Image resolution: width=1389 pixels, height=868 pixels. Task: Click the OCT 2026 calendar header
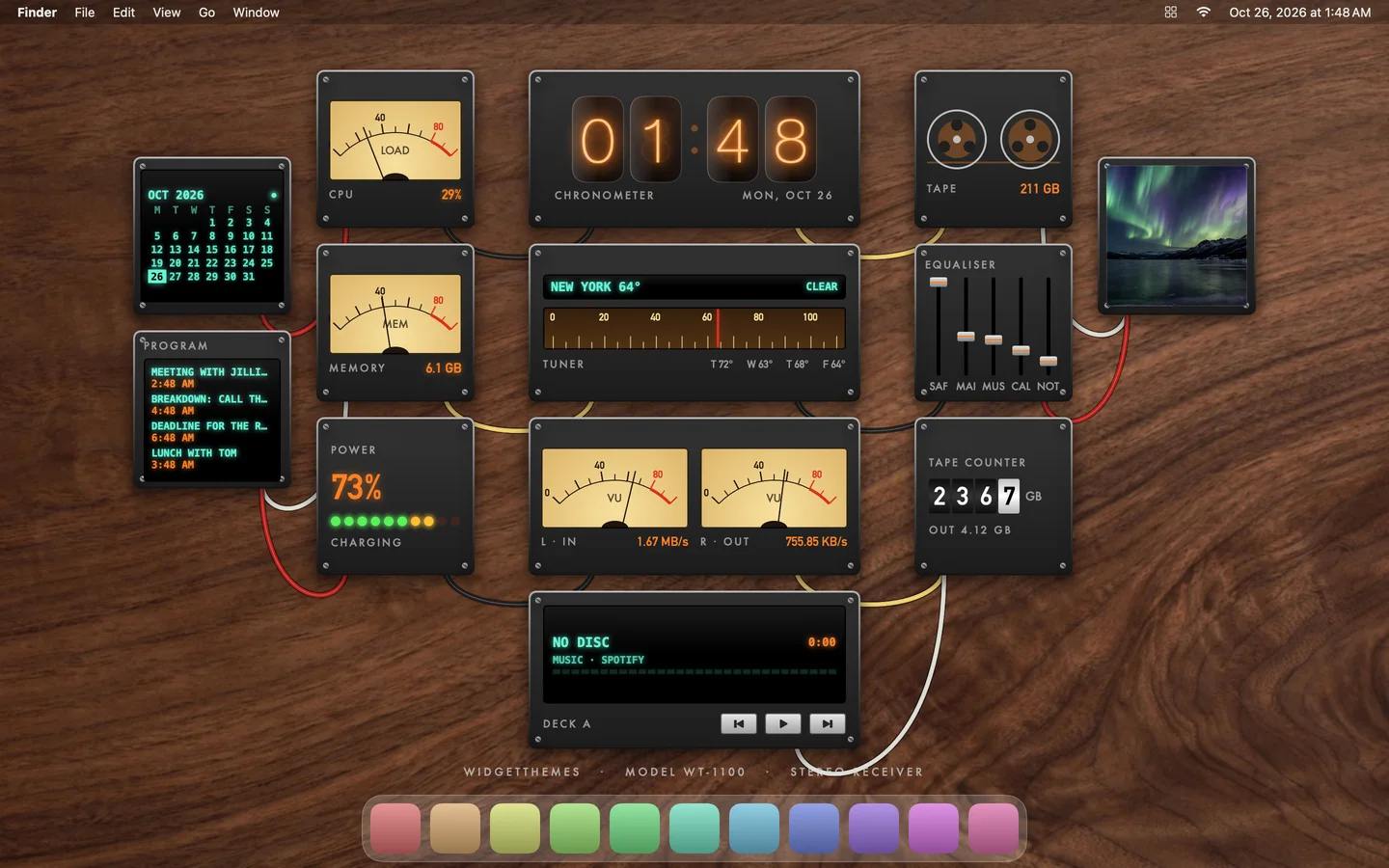tap(176, 195)
